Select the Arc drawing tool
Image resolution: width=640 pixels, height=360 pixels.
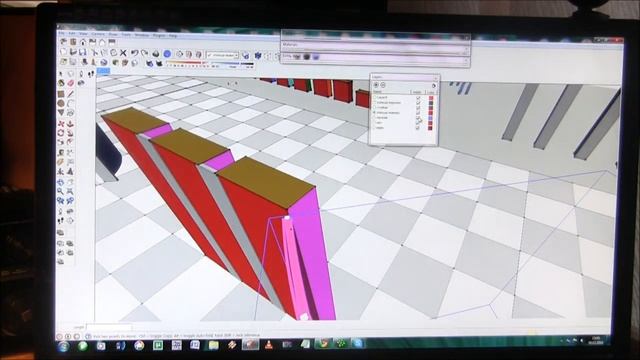pos(71,103)
